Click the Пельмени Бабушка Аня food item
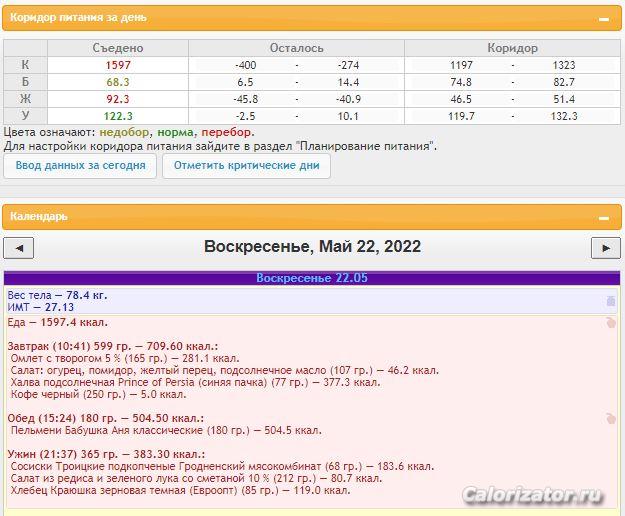The image size is (625, 516). 165,431
